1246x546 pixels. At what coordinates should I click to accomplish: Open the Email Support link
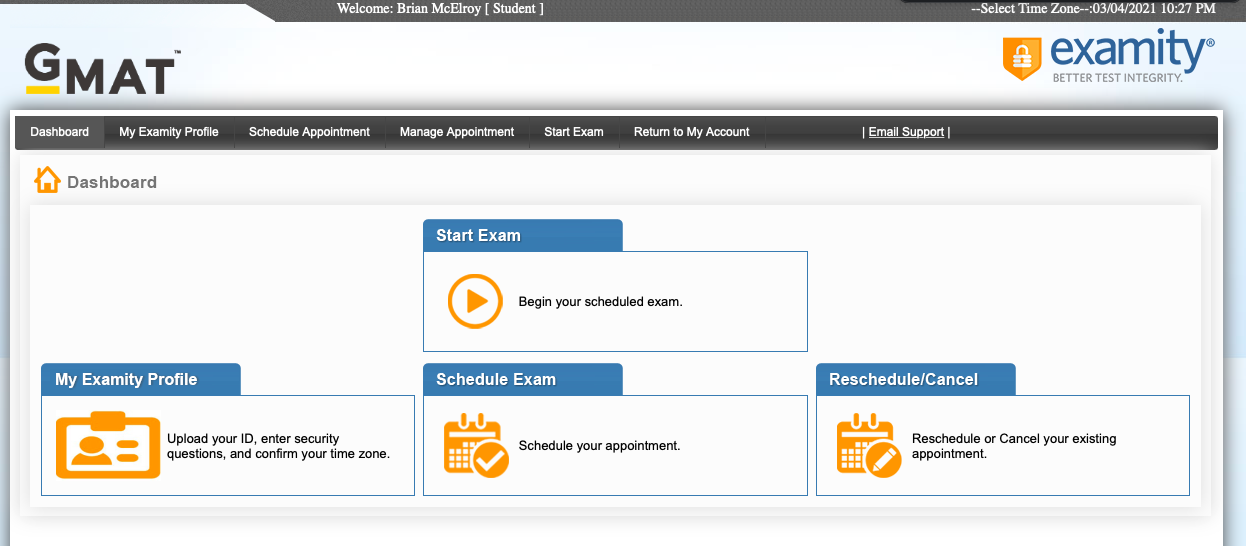point(906,132)
